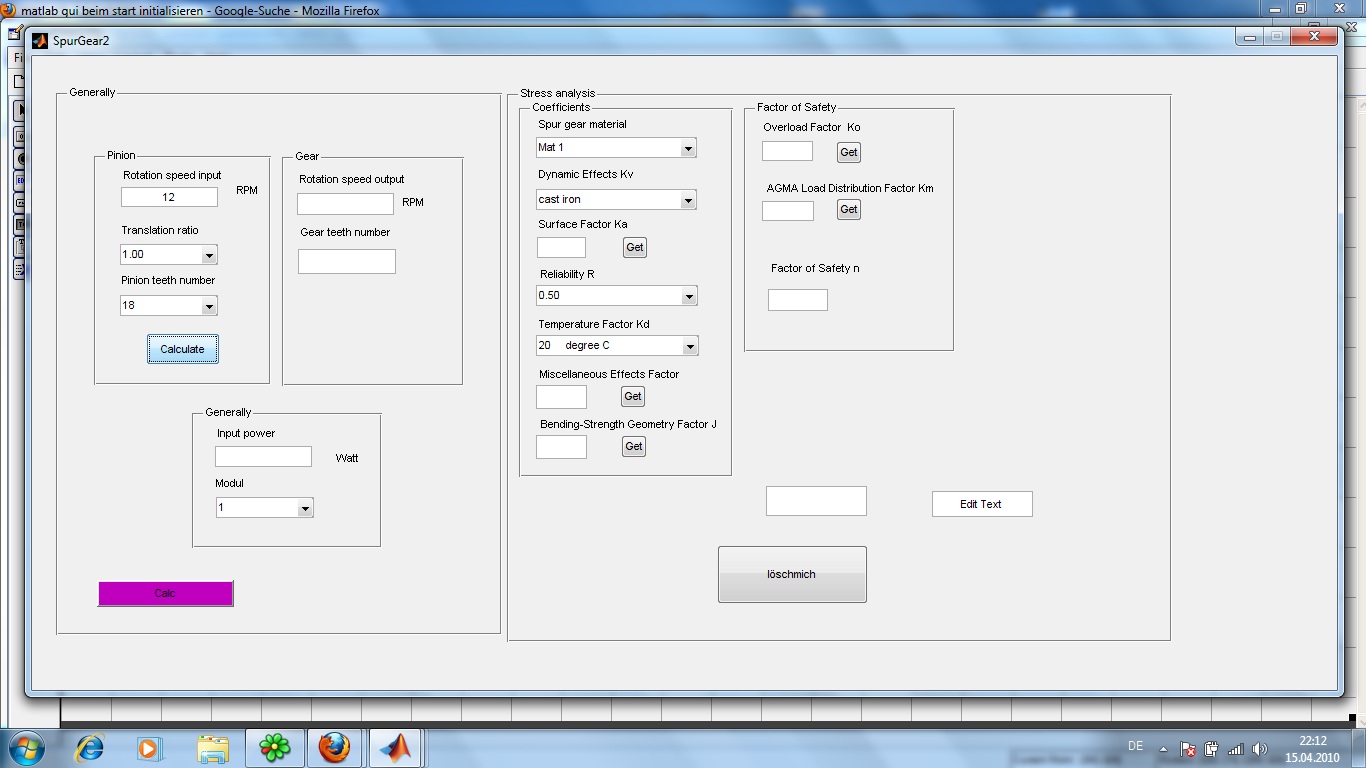Open the Reliability R dropdown

(x=688, y=296)
